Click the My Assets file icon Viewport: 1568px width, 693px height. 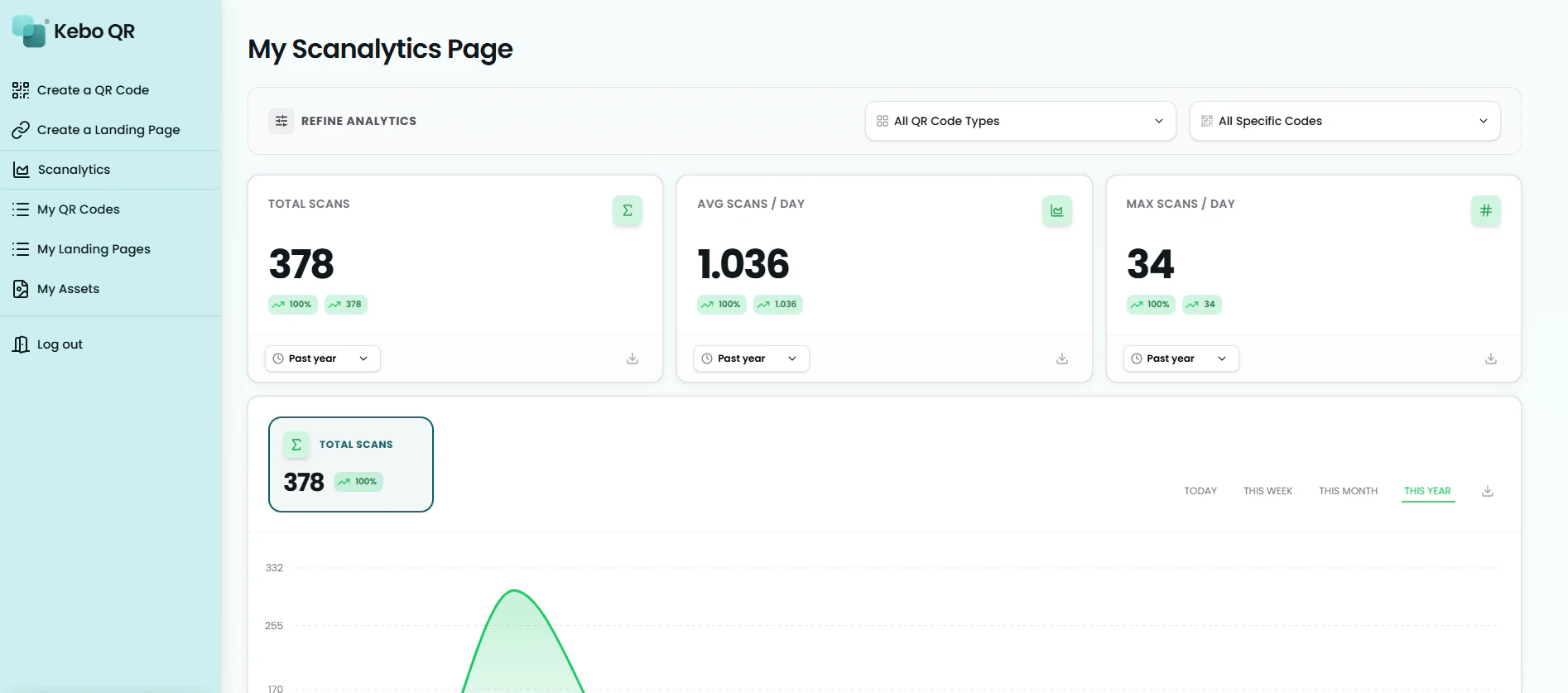(x=21, y=289)
